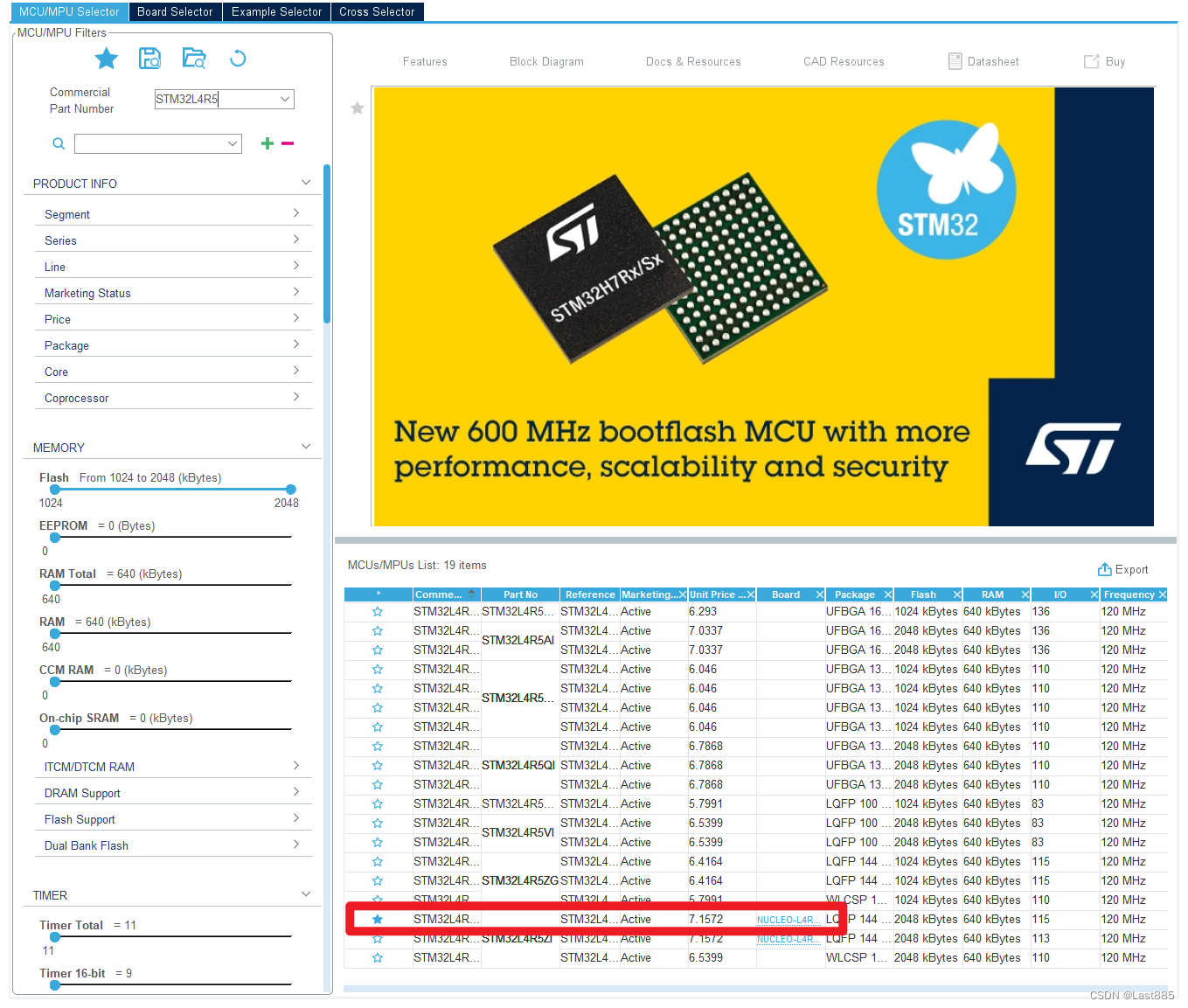
Task: Remove the Frequency column using its X
Action: (1163, 594)
